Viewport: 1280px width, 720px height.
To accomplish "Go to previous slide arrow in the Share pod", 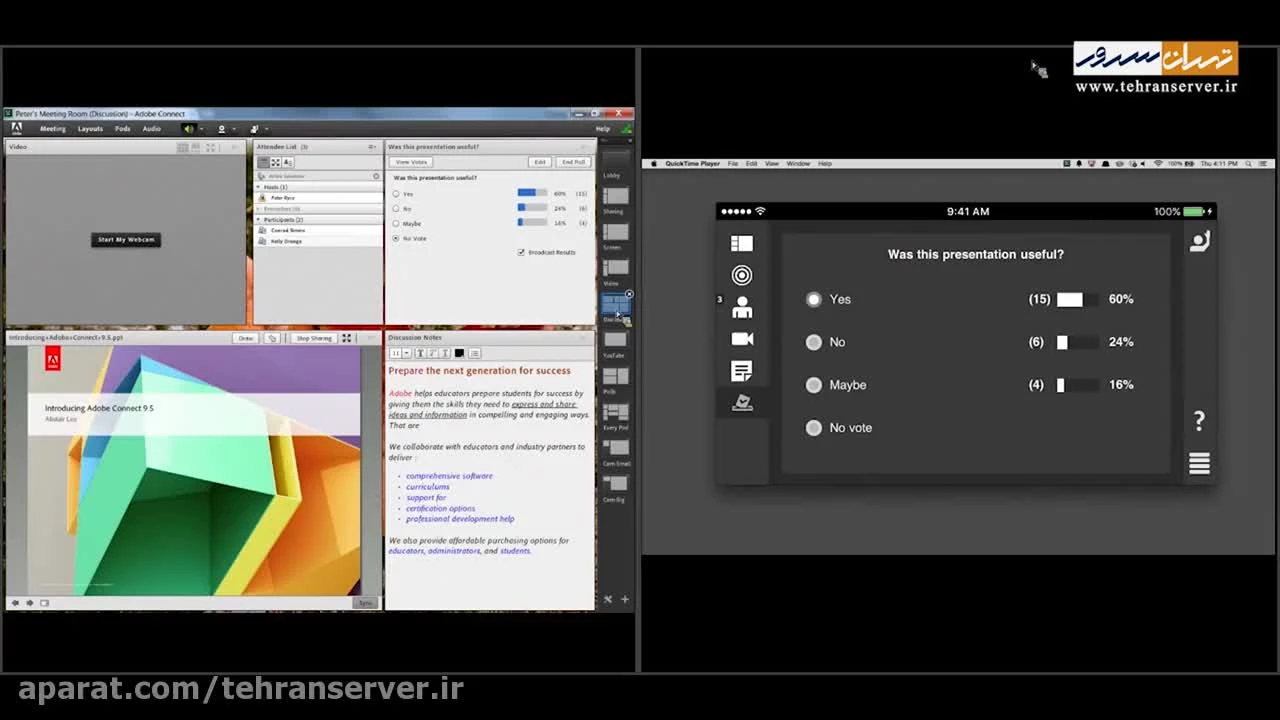I will click(15, 602).
